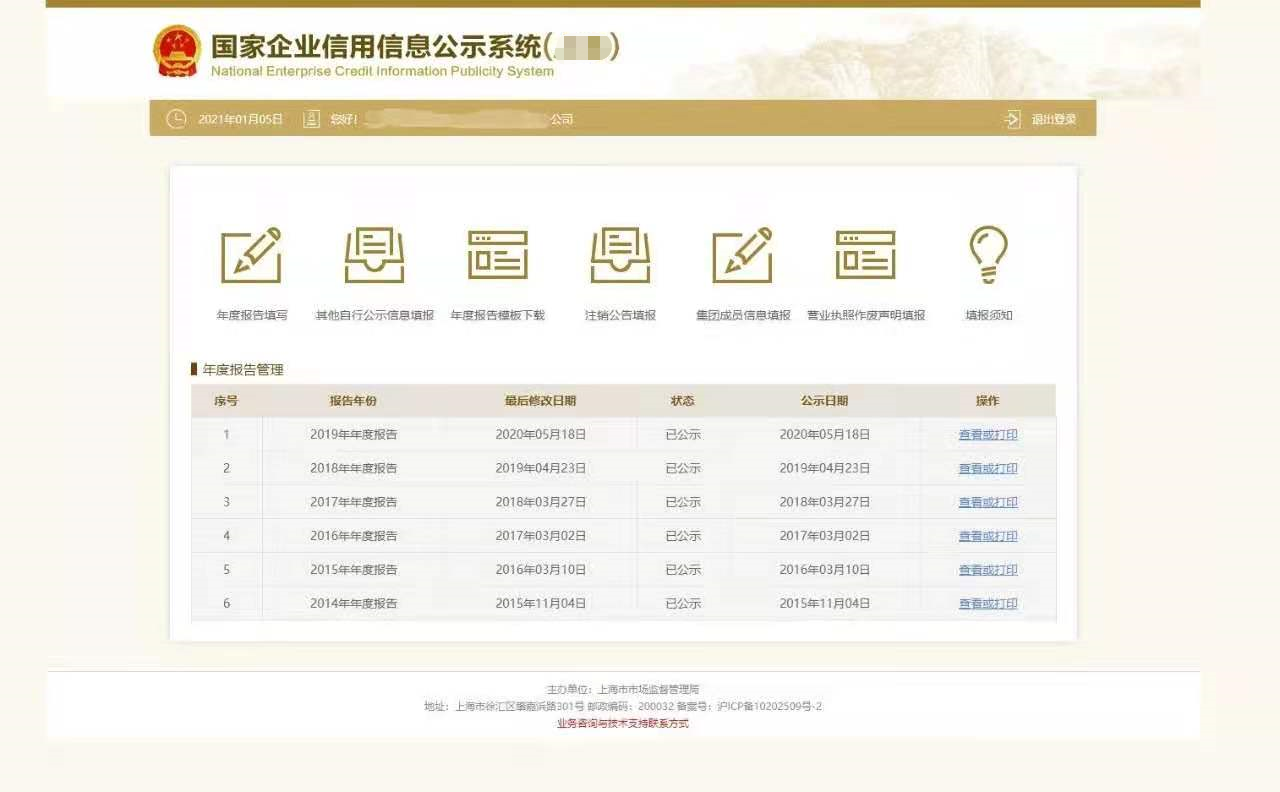The width and height of the screenshot is (1280, 792).
Task: Click the 其他自行公示信息填报 label
Action: [375, 315]
